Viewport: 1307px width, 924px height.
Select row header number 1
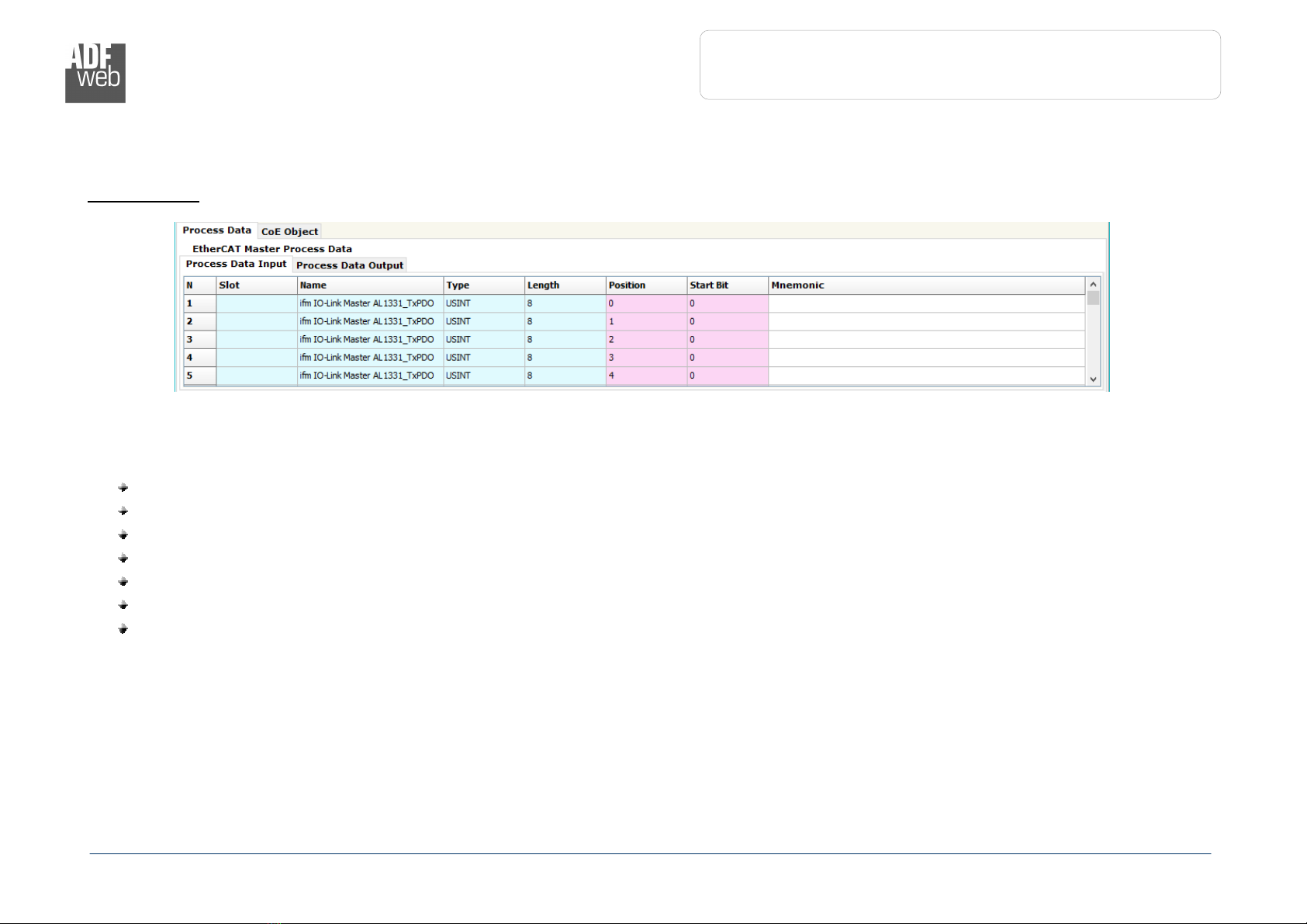click(199, 303)
